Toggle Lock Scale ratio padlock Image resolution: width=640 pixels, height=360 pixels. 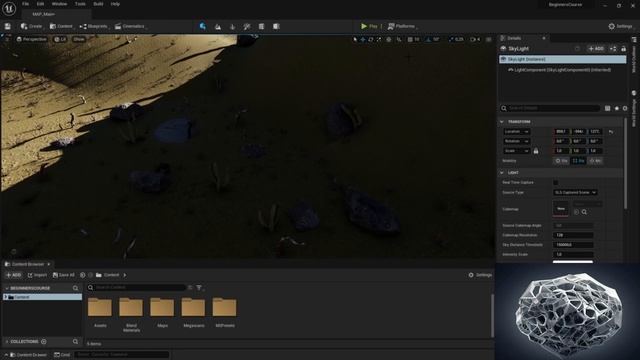(536, 151)
